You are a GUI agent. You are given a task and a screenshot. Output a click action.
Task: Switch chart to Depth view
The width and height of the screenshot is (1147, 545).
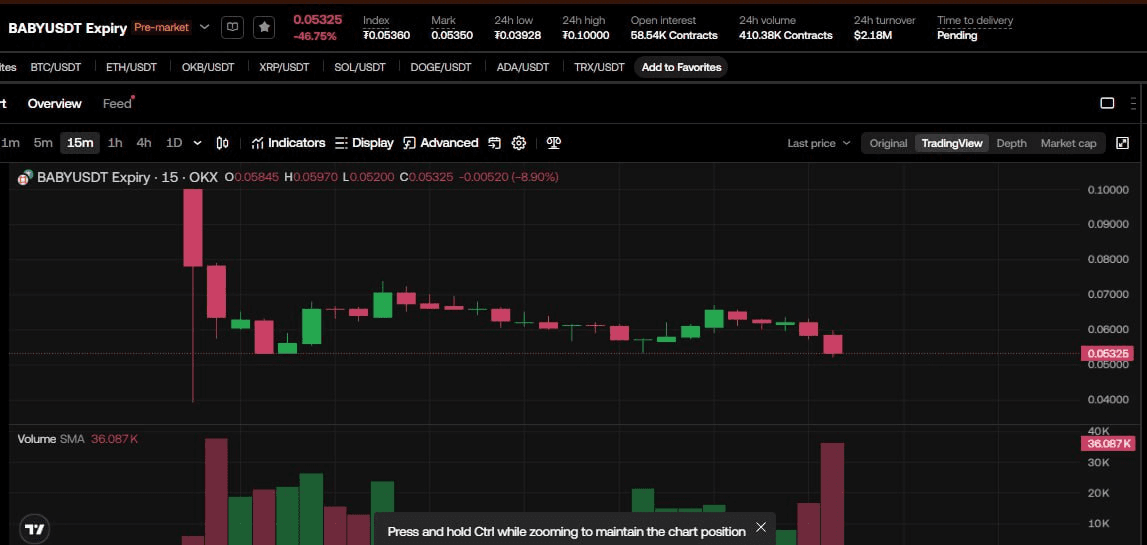click(x=1012, y=143)
